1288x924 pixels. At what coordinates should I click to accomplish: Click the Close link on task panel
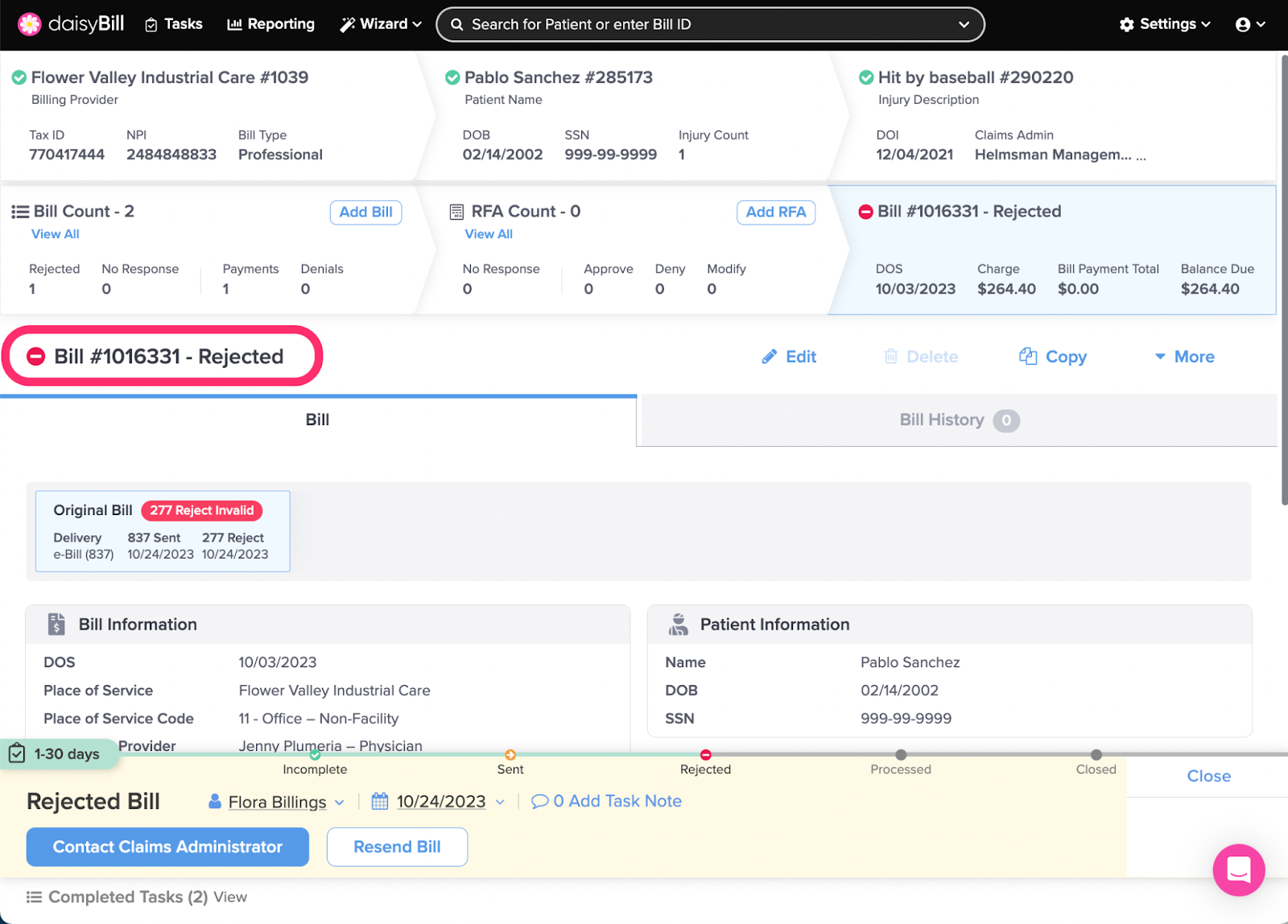1208,776
